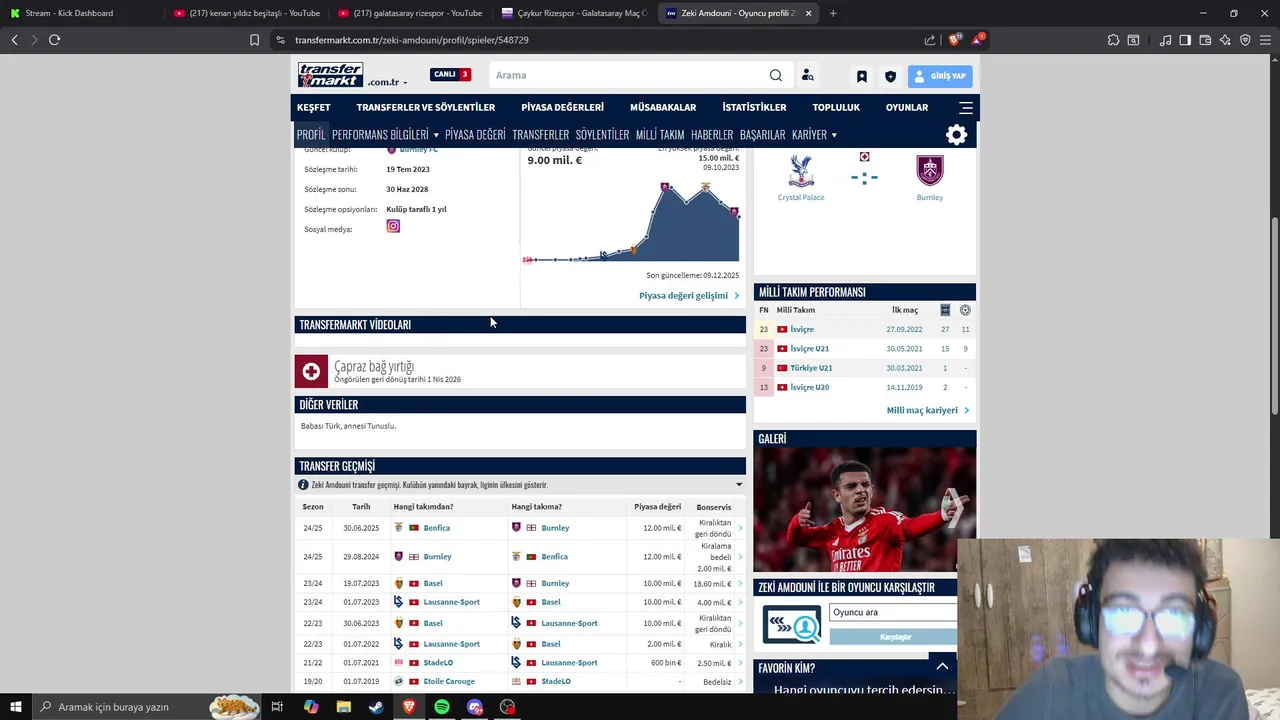
Task: Click the Brave Rewards triangle icon
Action: point(977,40)
